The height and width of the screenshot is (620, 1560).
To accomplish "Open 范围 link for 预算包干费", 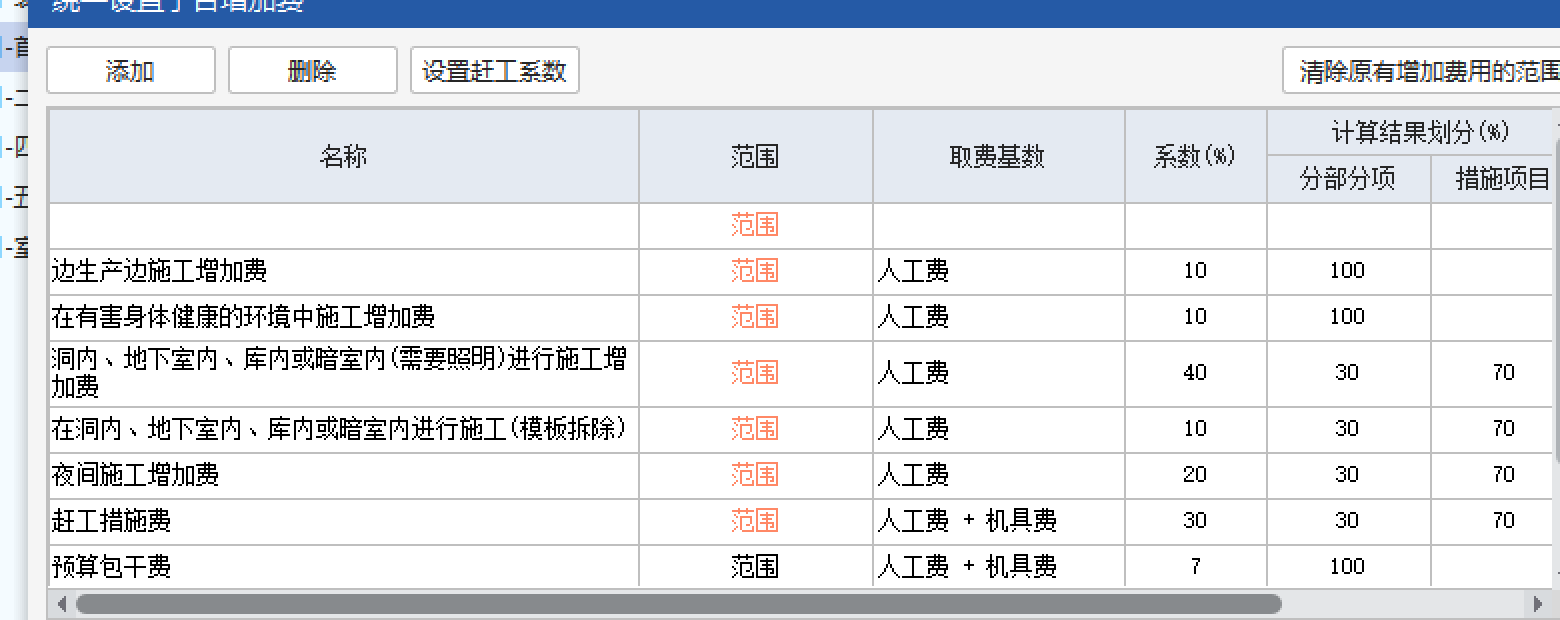I will click(x=754, y=566).
